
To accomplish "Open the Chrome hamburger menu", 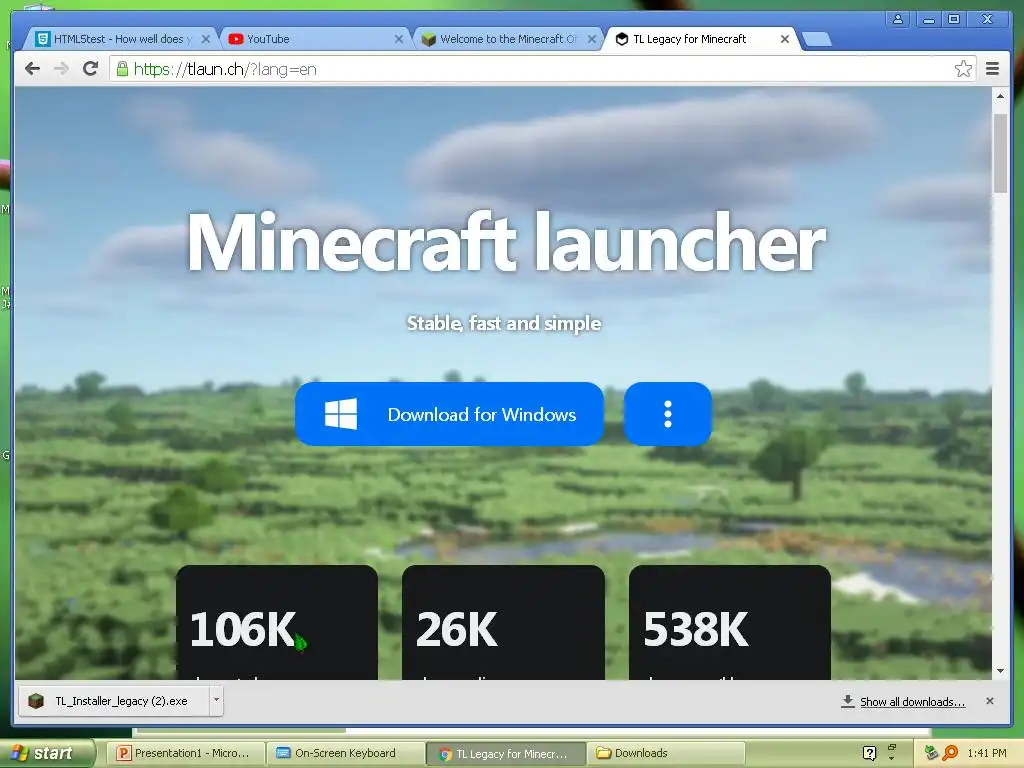I will [992, 69].
